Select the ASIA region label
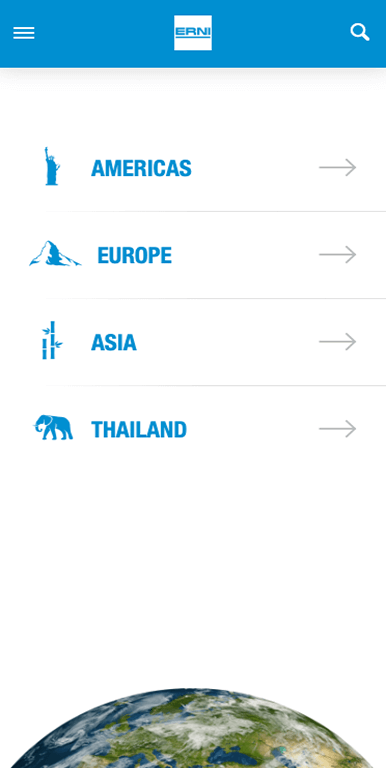This screenshot has height=768, width=386. point(114,342)
